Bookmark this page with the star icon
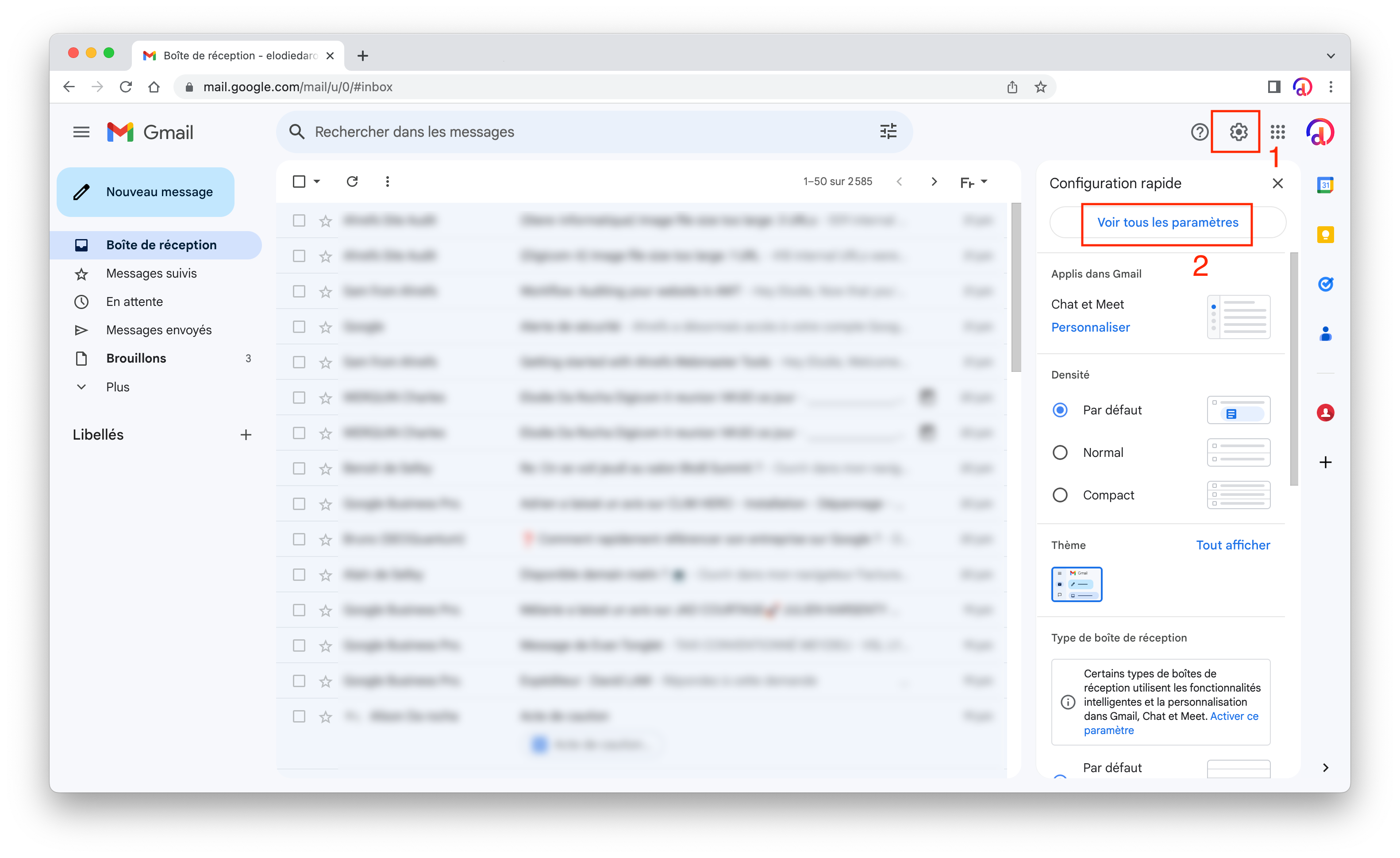 (1040, 86)
